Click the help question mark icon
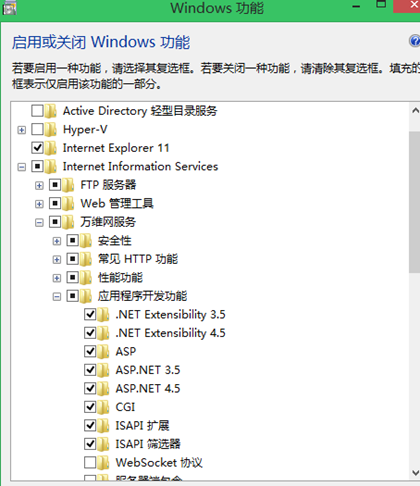This screenshot has width=420, height=486. pyautogui.click(x=415, y=41)
